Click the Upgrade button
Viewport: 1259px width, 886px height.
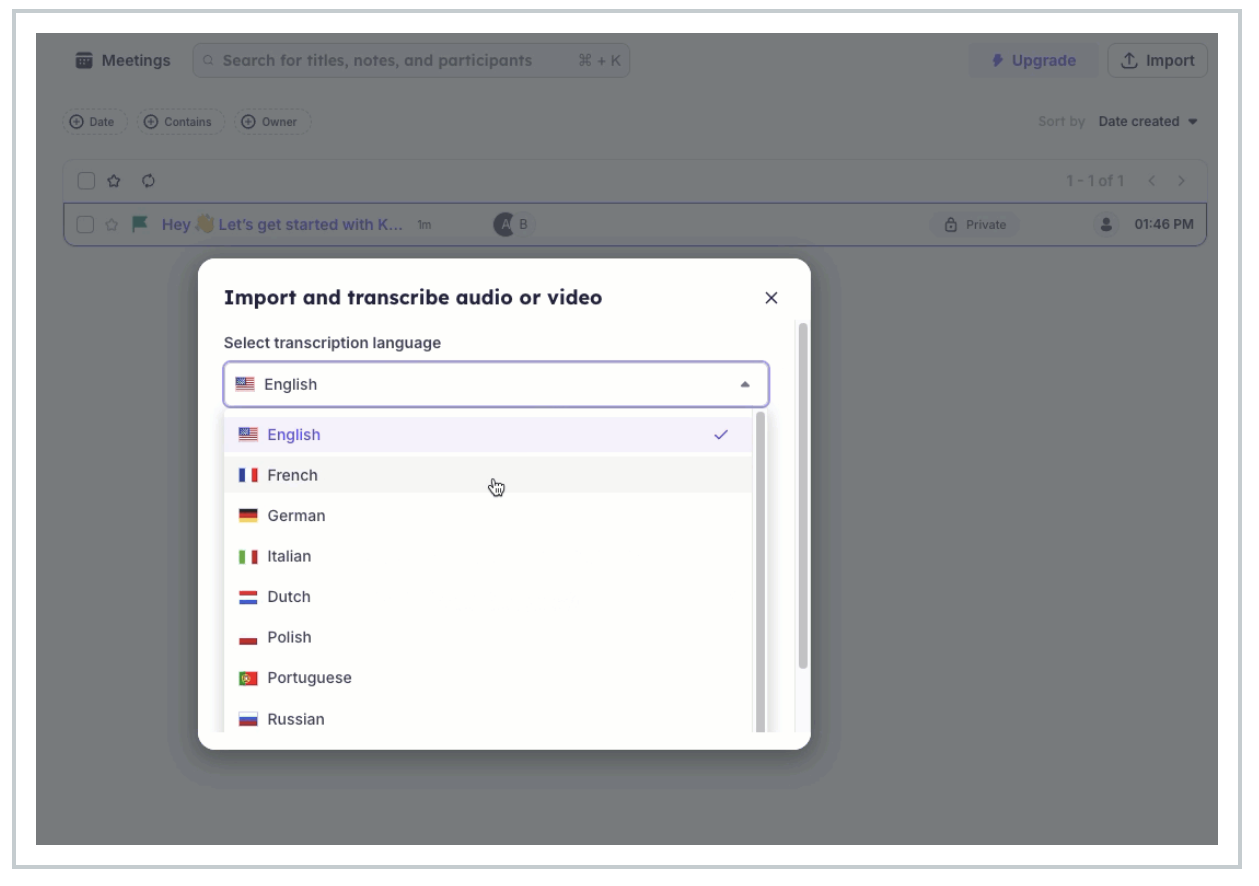coord(1033,61)
